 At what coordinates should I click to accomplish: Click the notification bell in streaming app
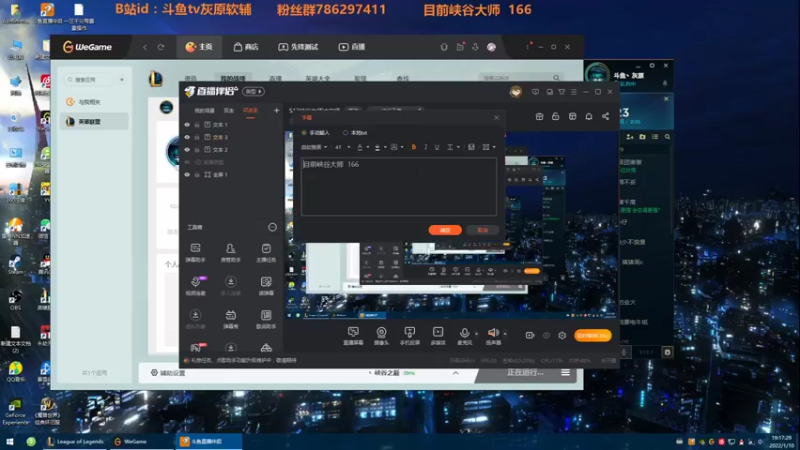click(x=589, y=116)
